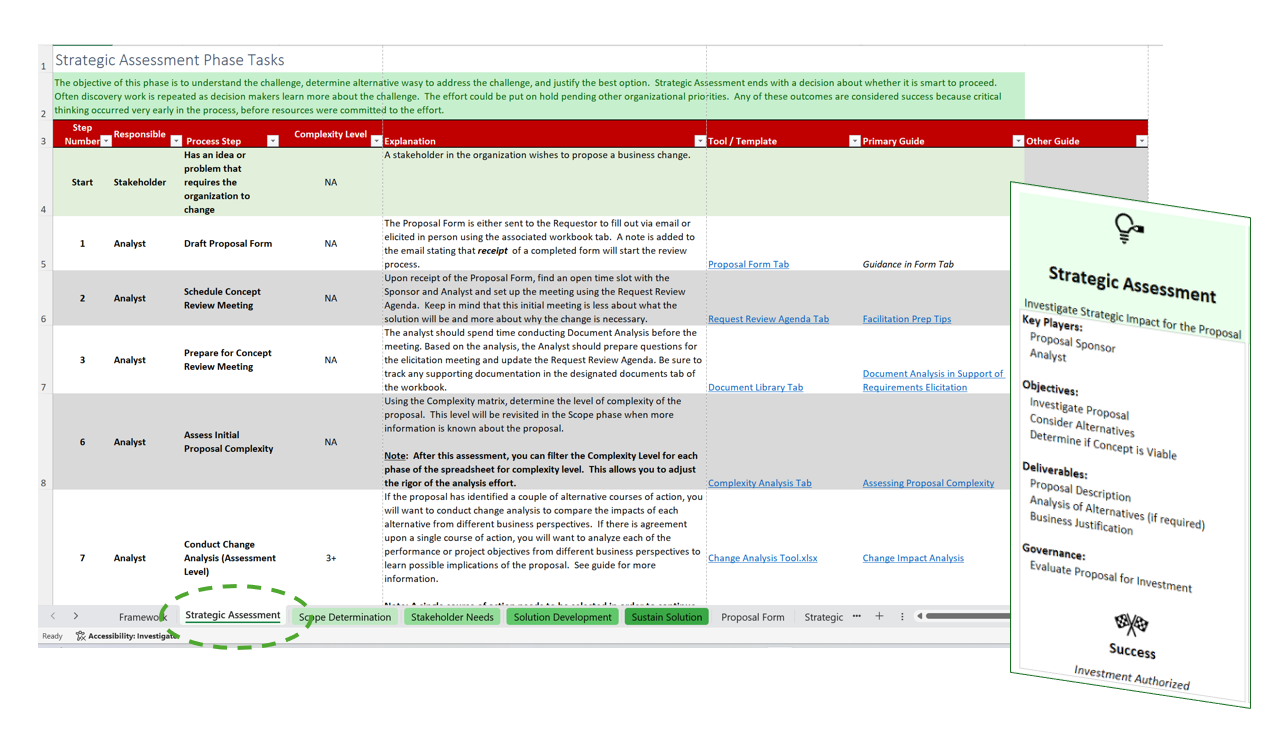
Task: Select NA cell in Schedule Concept Review row
Action: pos(331,298)
